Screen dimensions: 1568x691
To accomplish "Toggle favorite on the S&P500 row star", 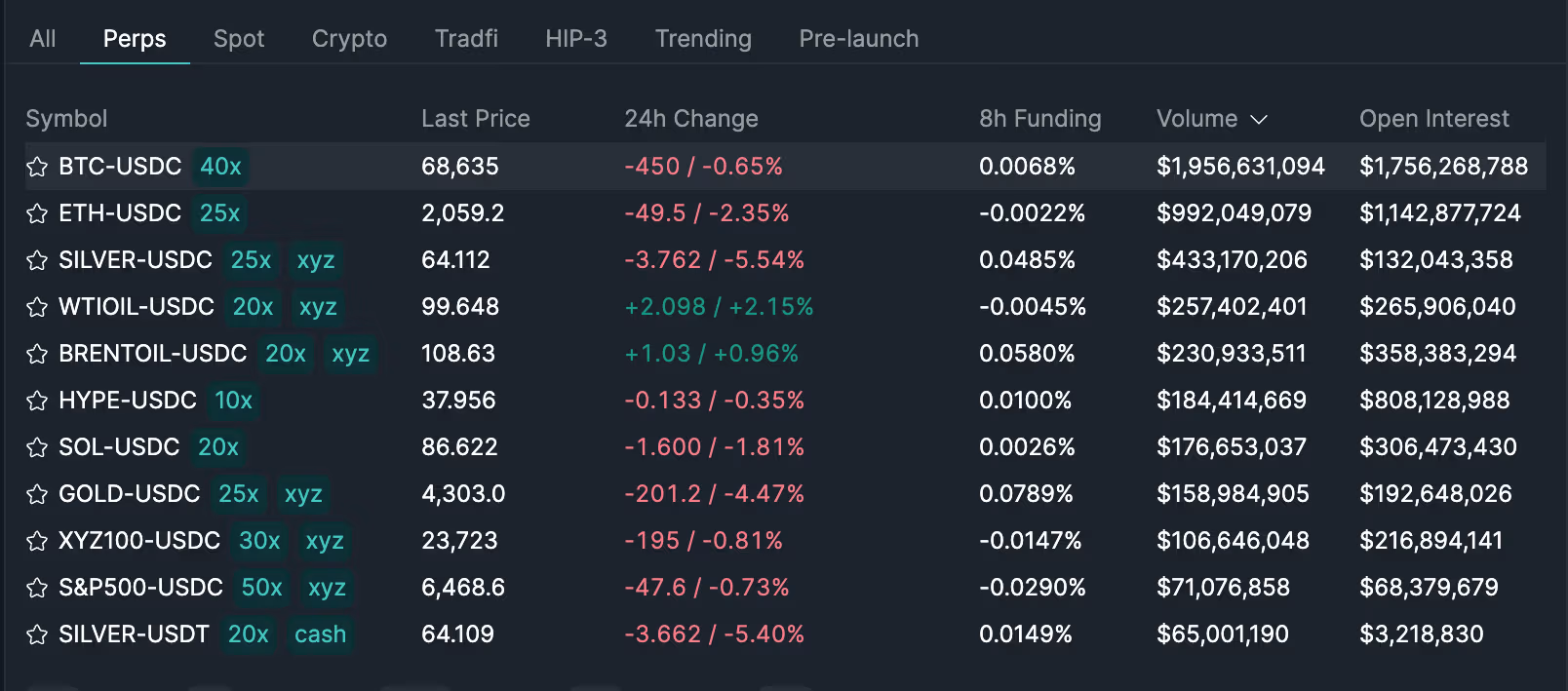I will coord(37,587).
